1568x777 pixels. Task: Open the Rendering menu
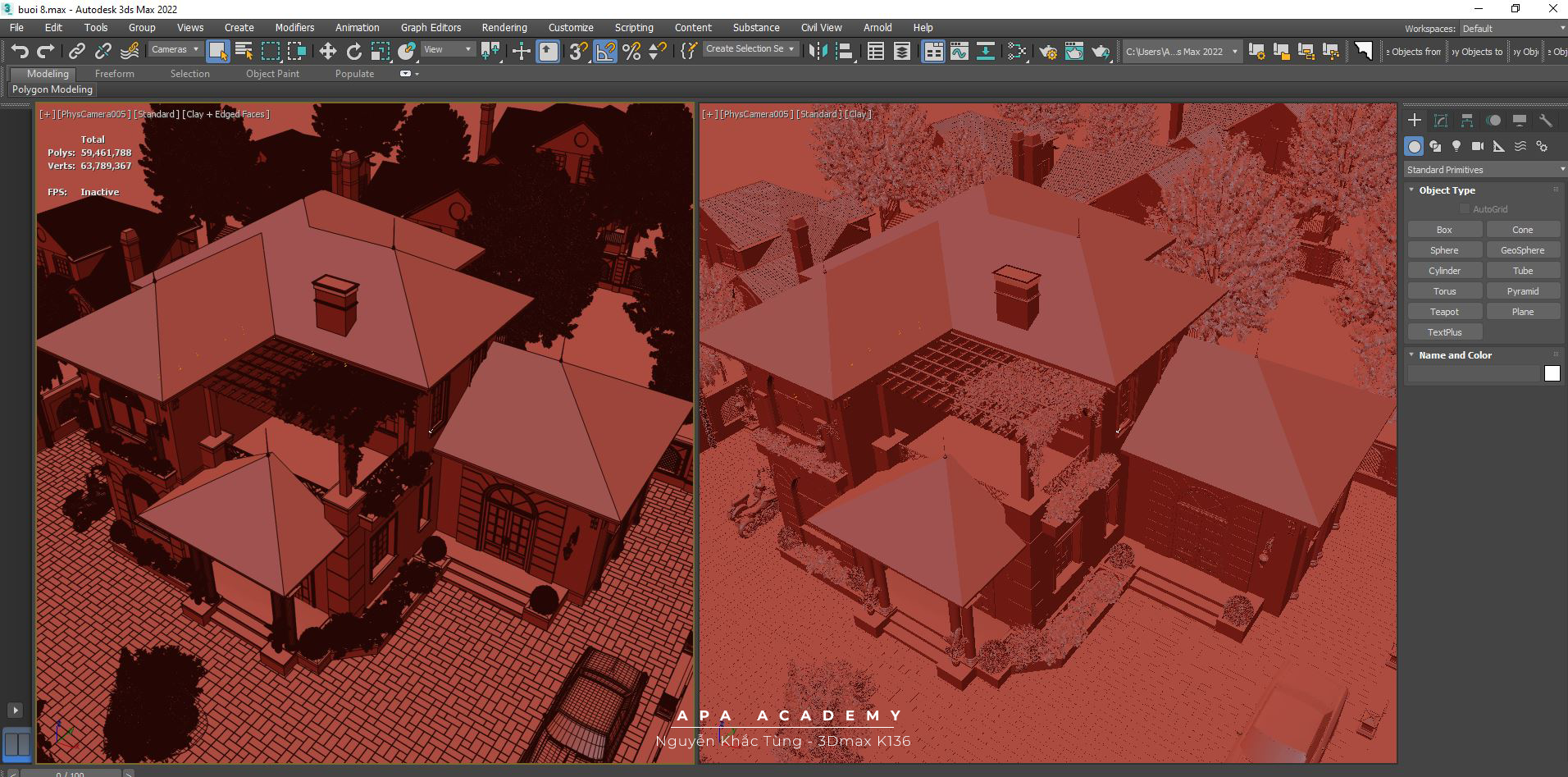[504, 28]
